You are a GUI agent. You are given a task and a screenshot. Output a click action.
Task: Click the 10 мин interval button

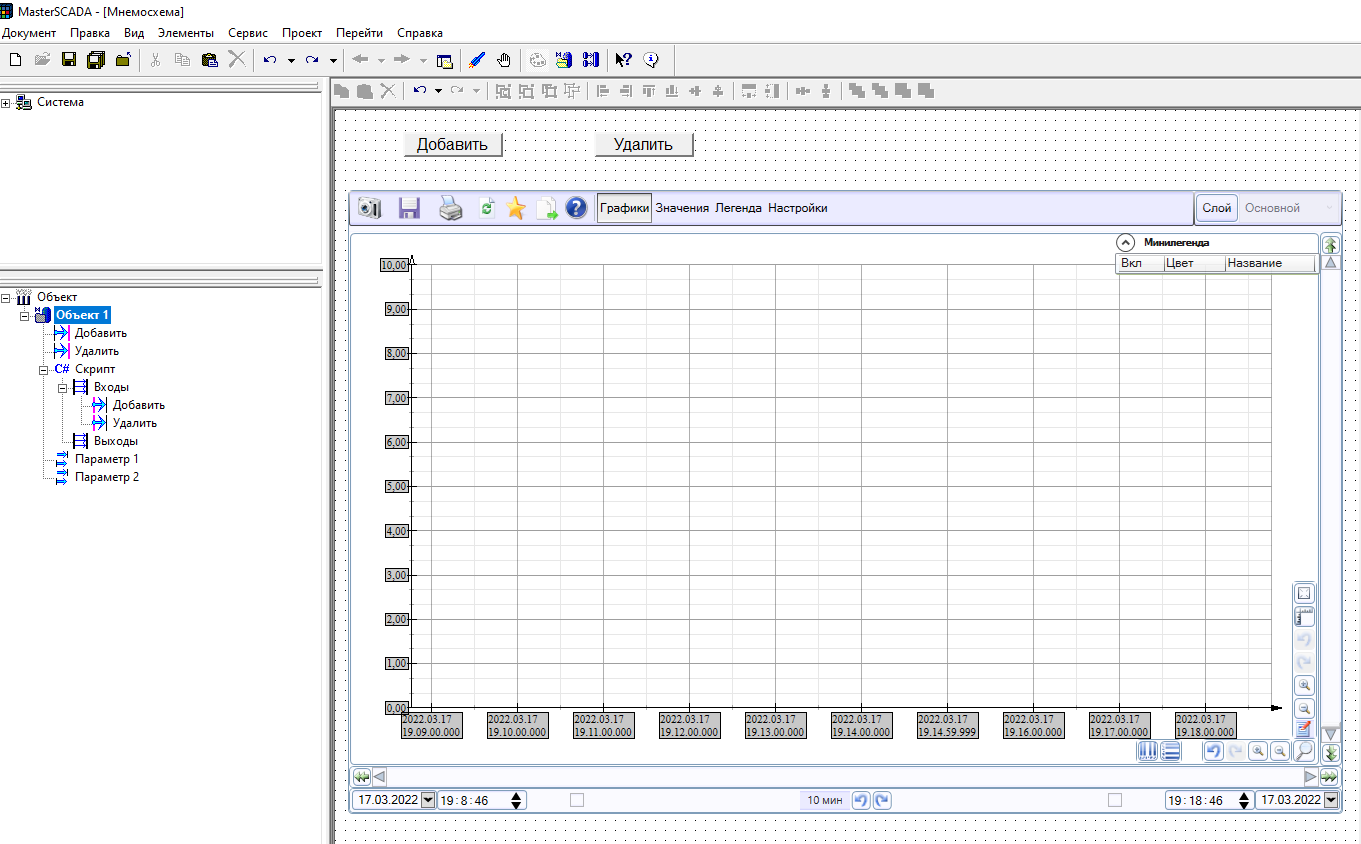[826, 800]
